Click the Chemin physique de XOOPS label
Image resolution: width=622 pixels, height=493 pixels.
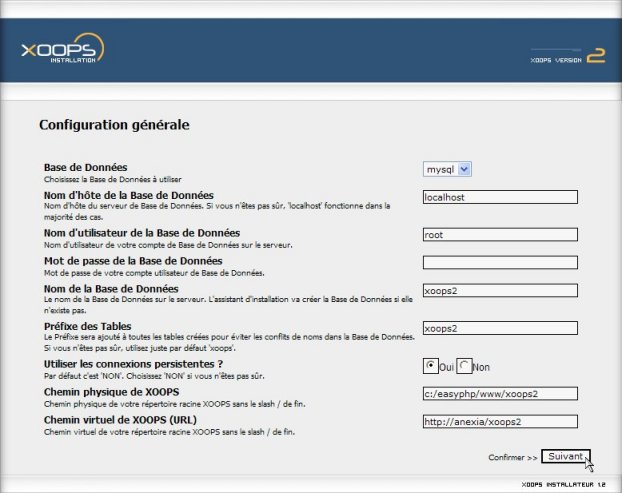pyautogui.click(x=111, y=392)
